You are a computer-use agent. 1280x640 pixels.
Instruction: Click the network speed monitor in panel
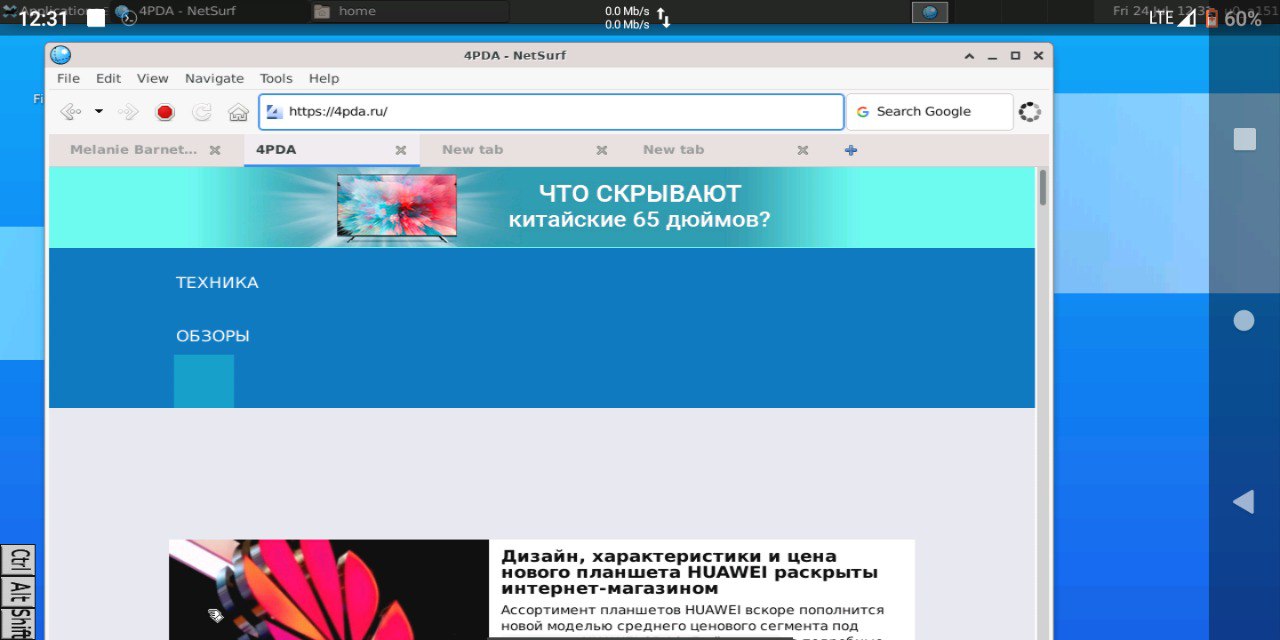[637, 18]
